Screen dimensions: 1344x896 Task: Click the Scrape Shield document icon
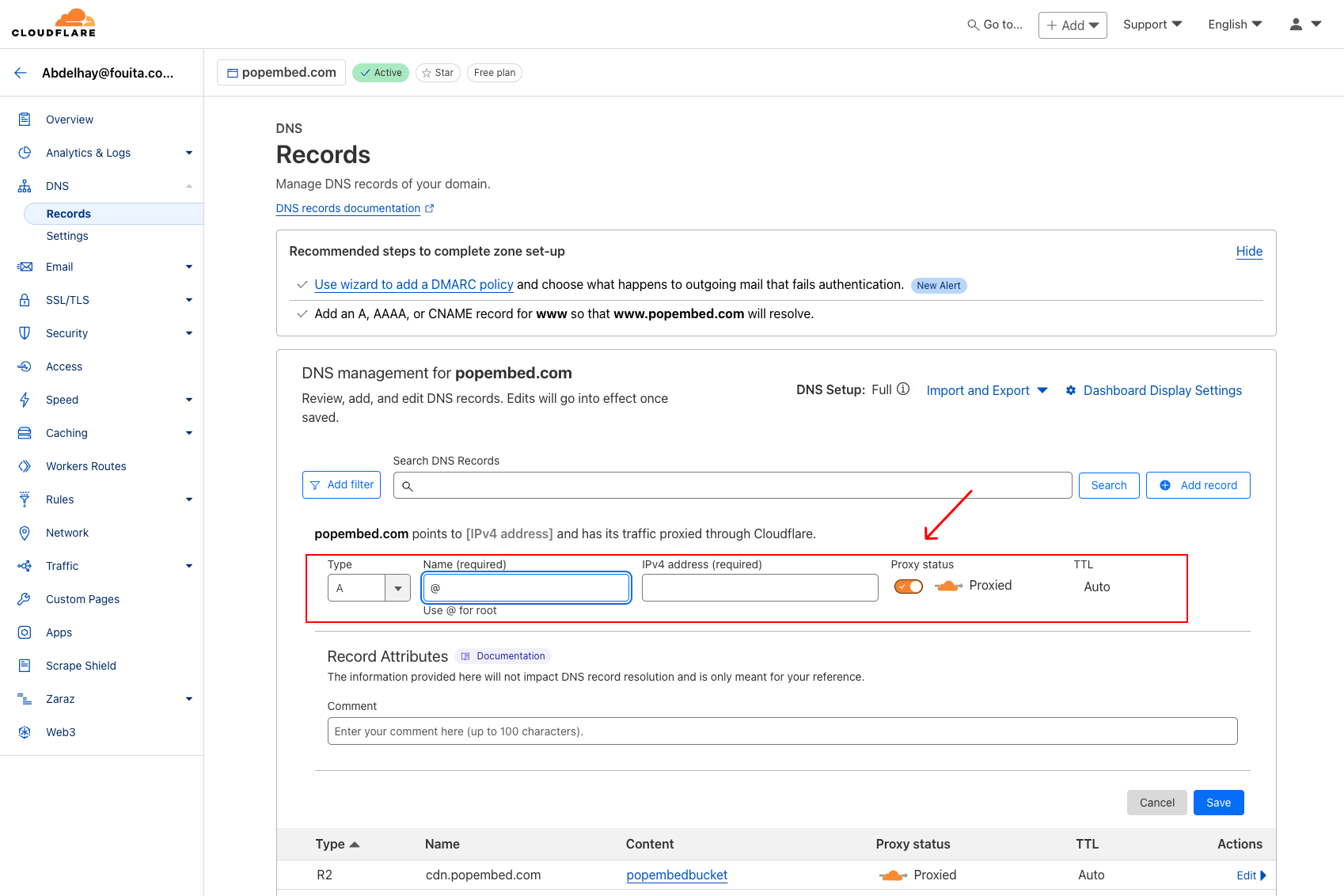coord(25,666)
